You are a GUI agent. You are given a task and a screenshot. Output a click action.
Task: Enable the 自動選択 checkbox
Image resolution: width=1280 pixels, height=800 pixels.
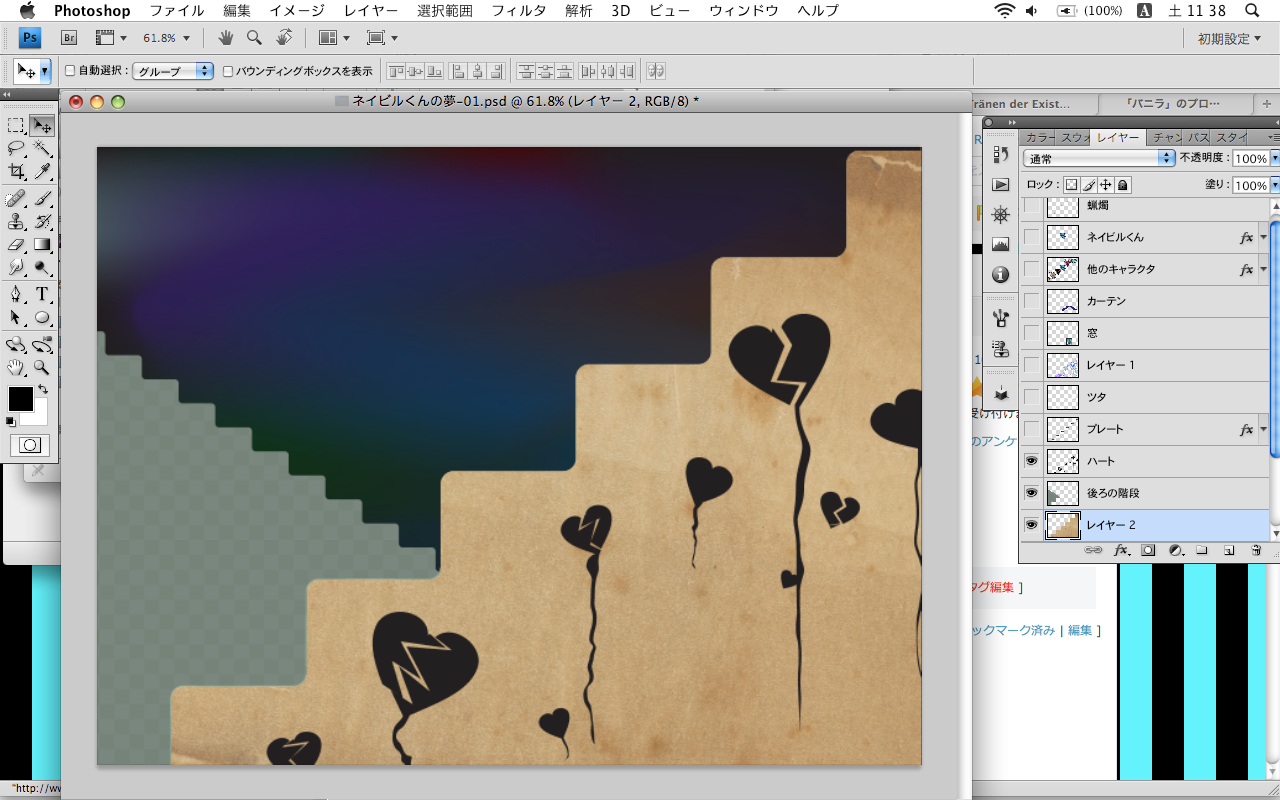click(x=70, y=71)
